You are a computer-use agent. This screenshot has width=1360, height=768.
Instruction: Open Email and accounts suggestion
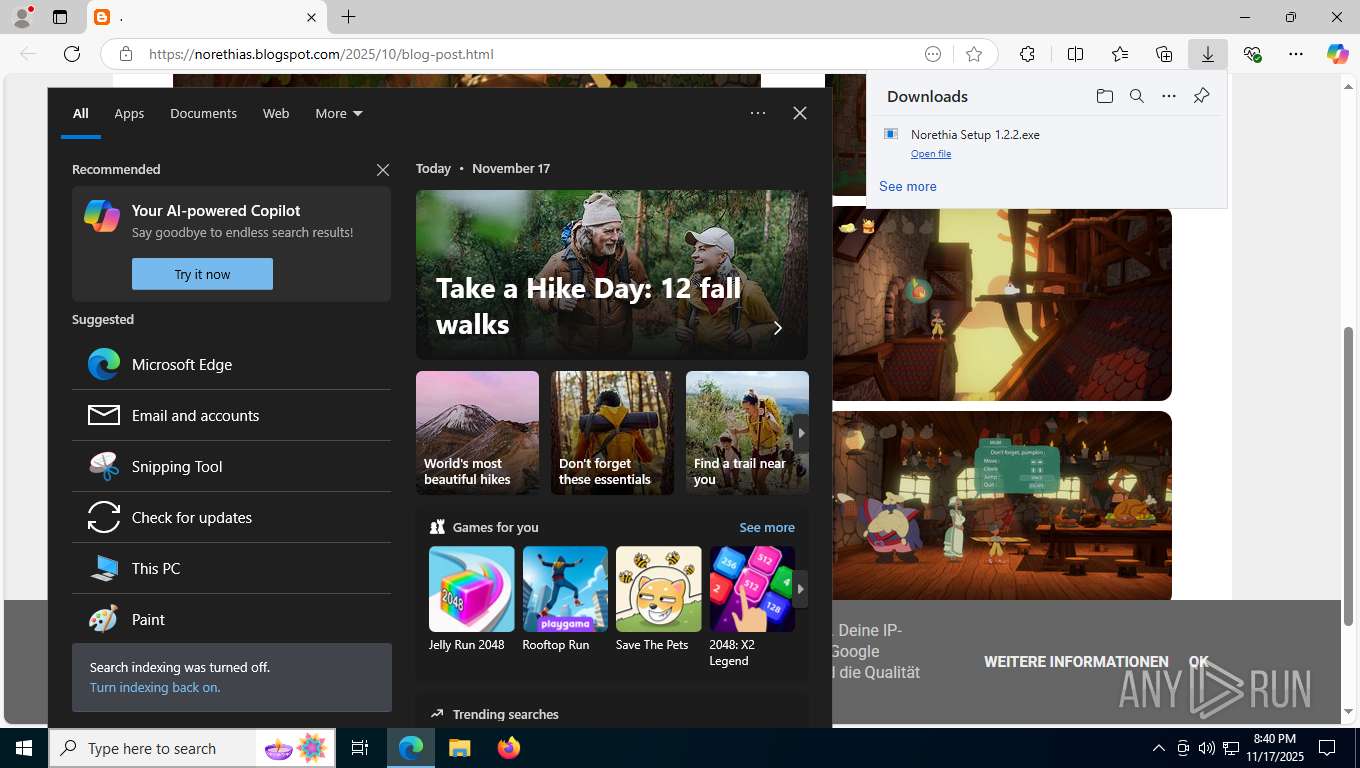231,415
